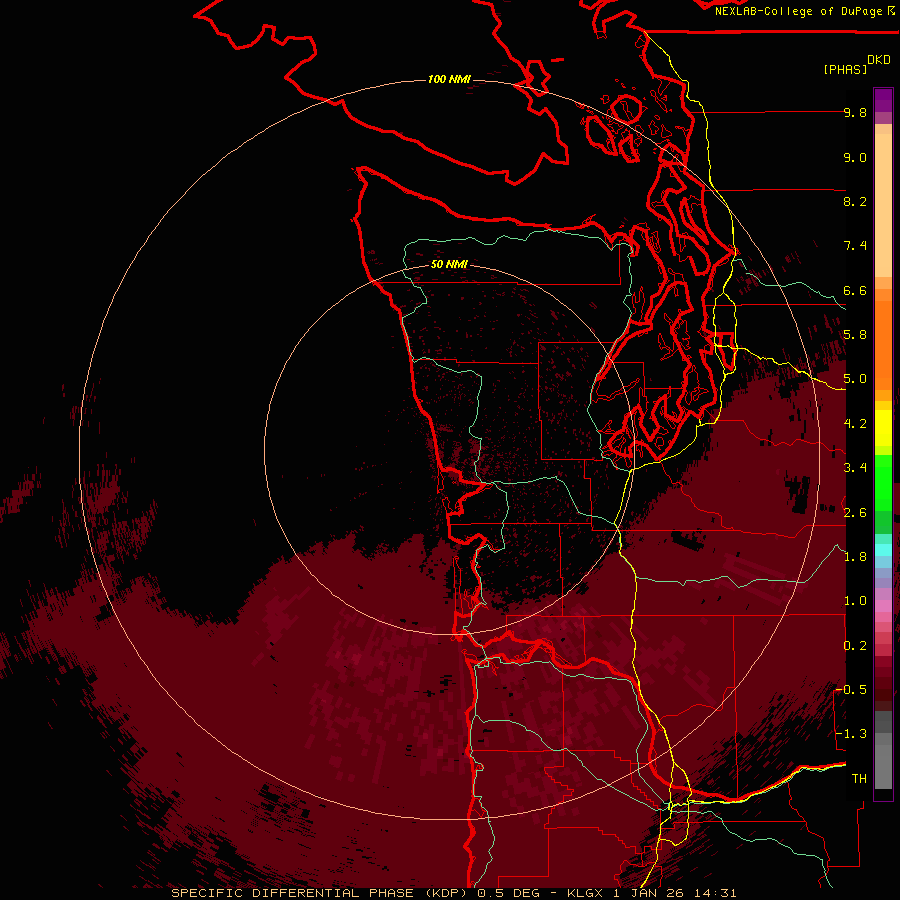Click the 1.0 value on color scale

855,600
